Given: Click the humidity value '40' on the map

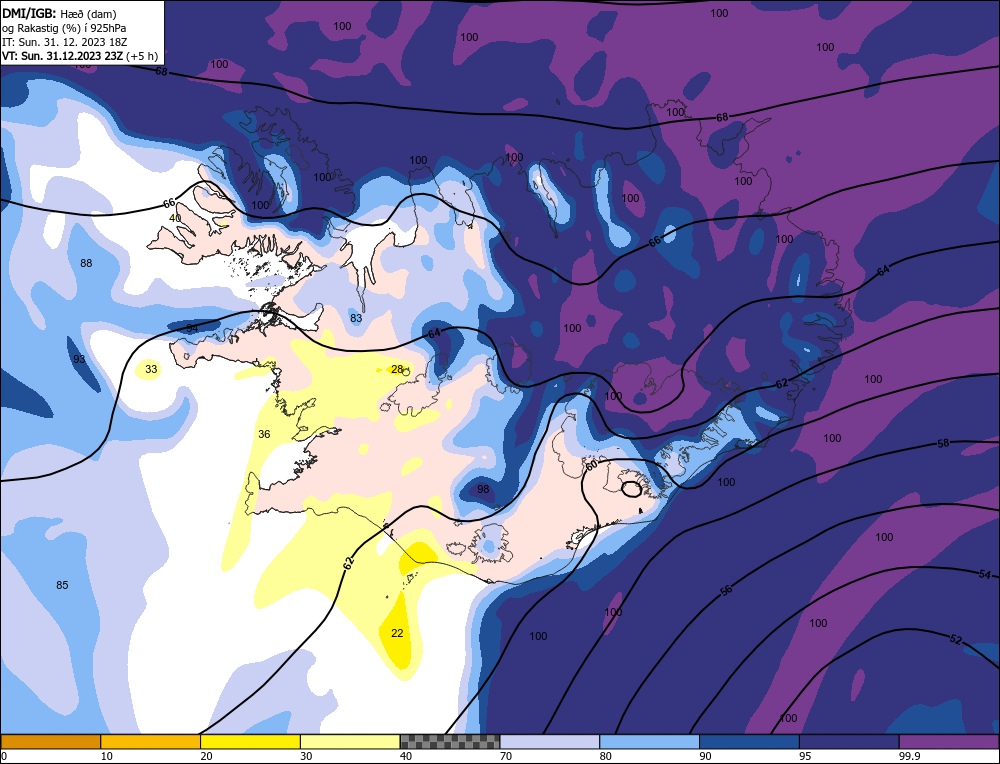Looking at the screenshot, I should [x=175, y=218].
